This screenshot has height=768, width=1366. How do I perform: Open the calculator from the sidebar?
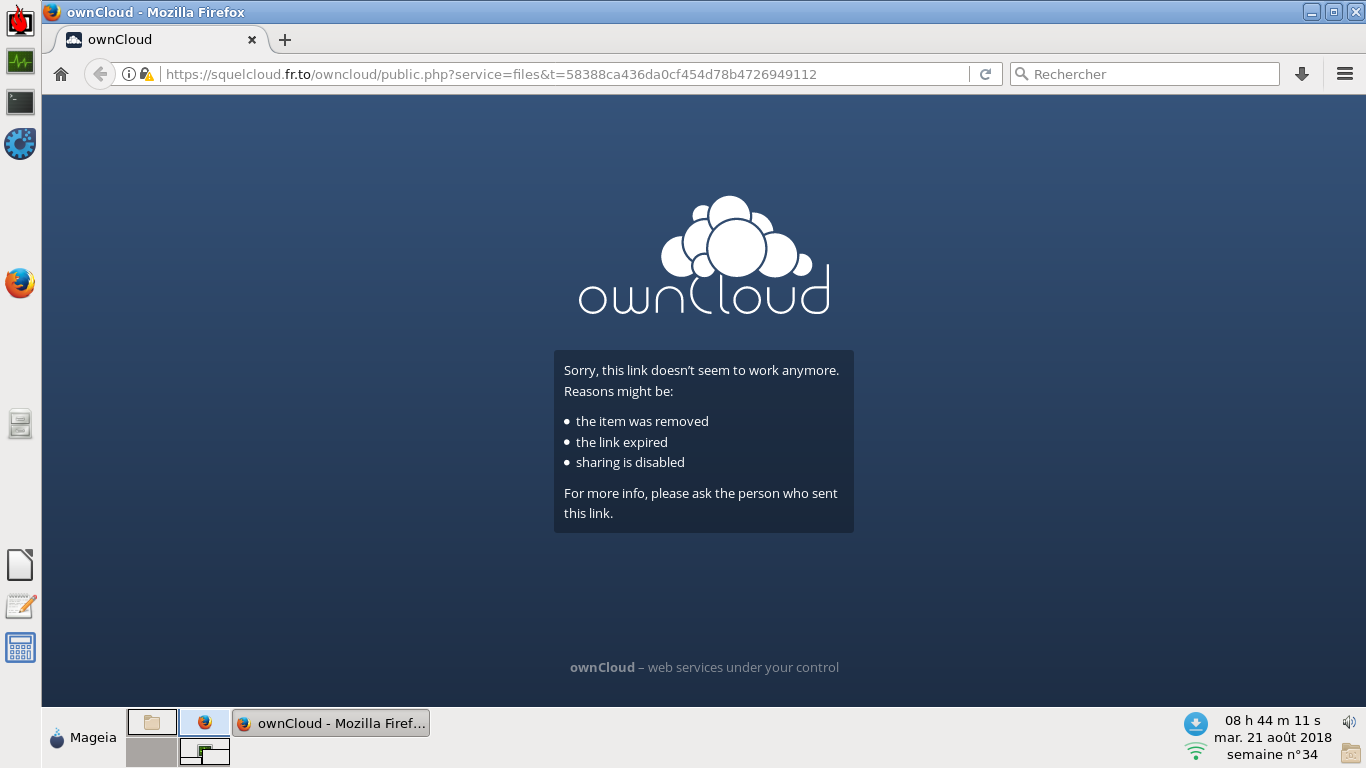point(20,647)
